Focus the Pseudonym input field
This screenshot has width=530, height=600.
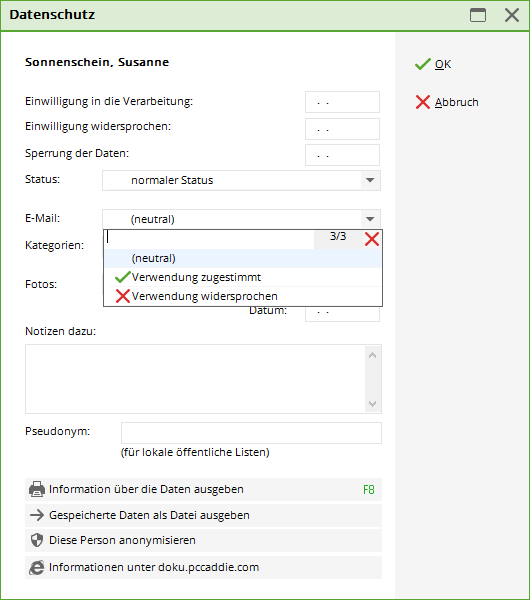(x=251, y=433)
